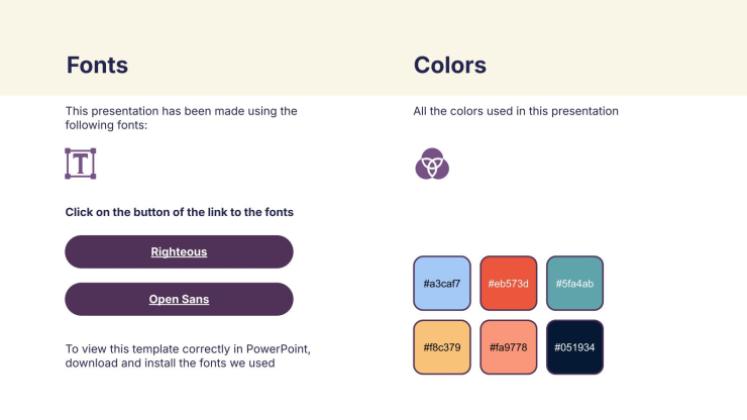747x420 pixels.
Task: Follow the Open Sans font link
Action: coord(179,299)
